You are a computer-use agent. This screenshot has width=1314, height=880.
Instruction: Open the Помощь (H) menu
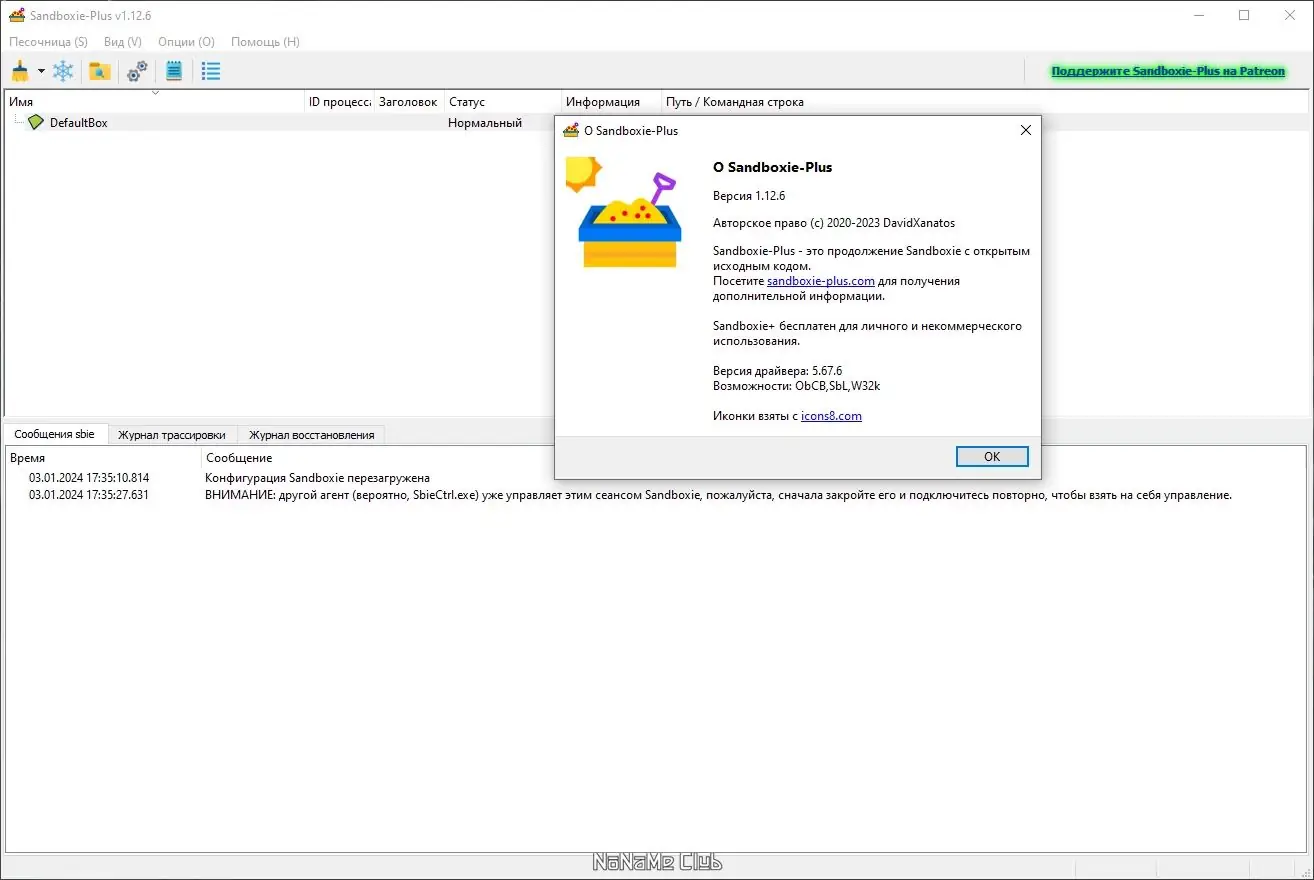click(265, 42)
